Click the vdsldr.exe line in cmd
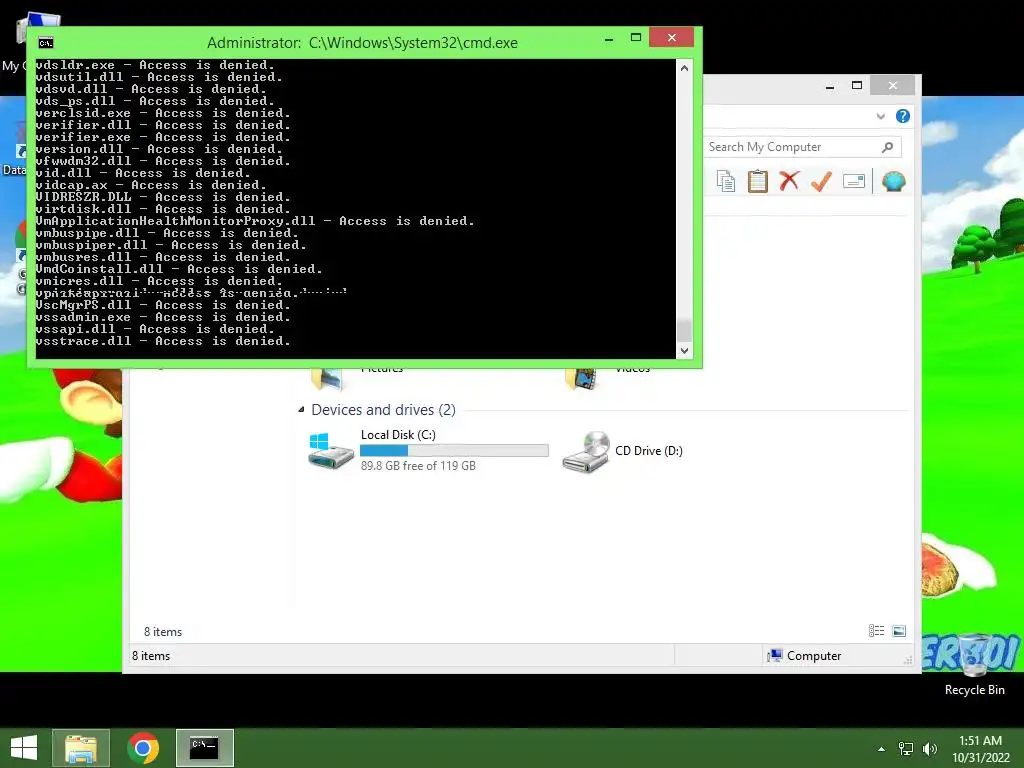The image size is (1024, 768). 155,65
